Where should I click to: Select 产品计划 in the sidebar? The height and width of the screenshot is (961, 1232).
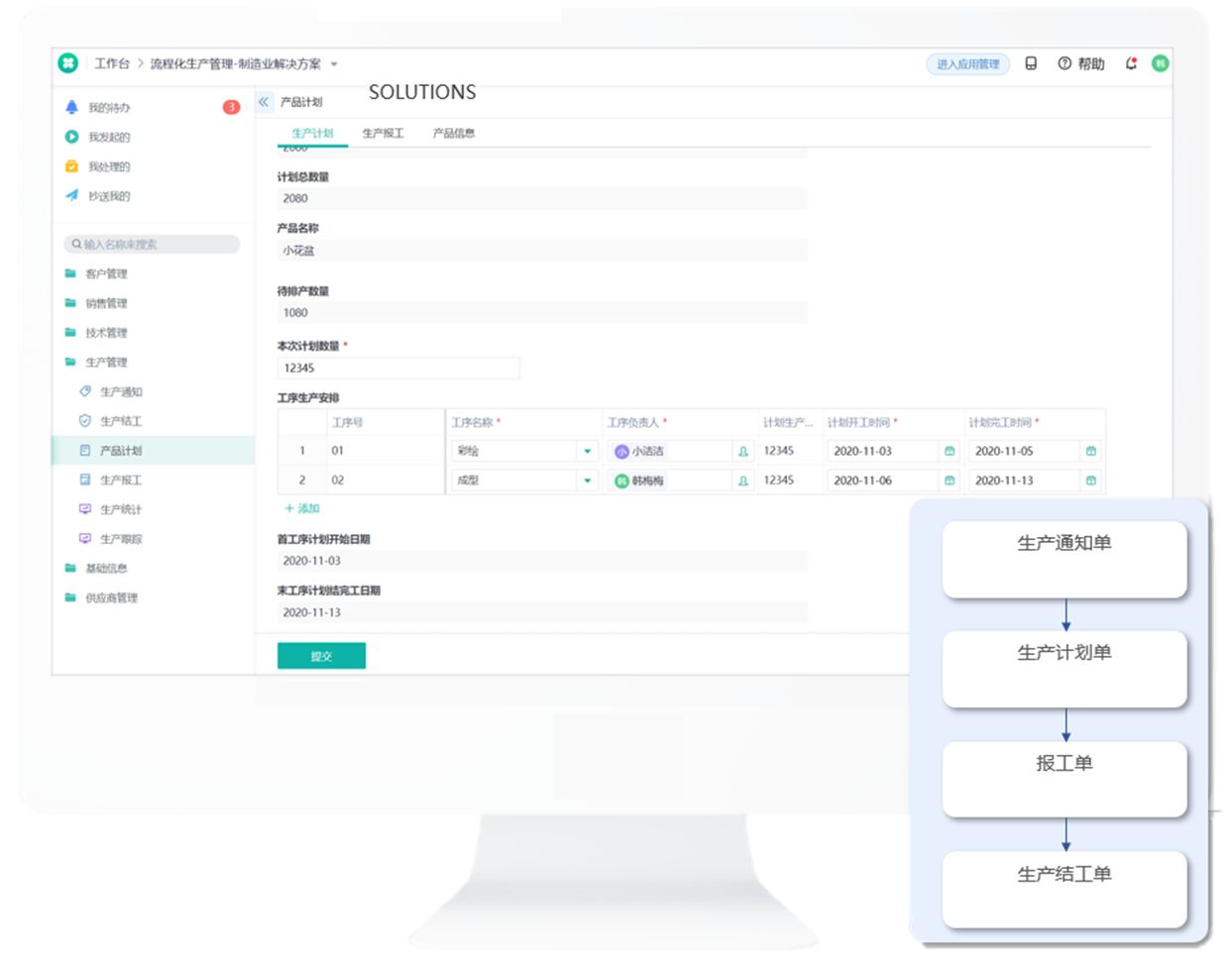154,451
